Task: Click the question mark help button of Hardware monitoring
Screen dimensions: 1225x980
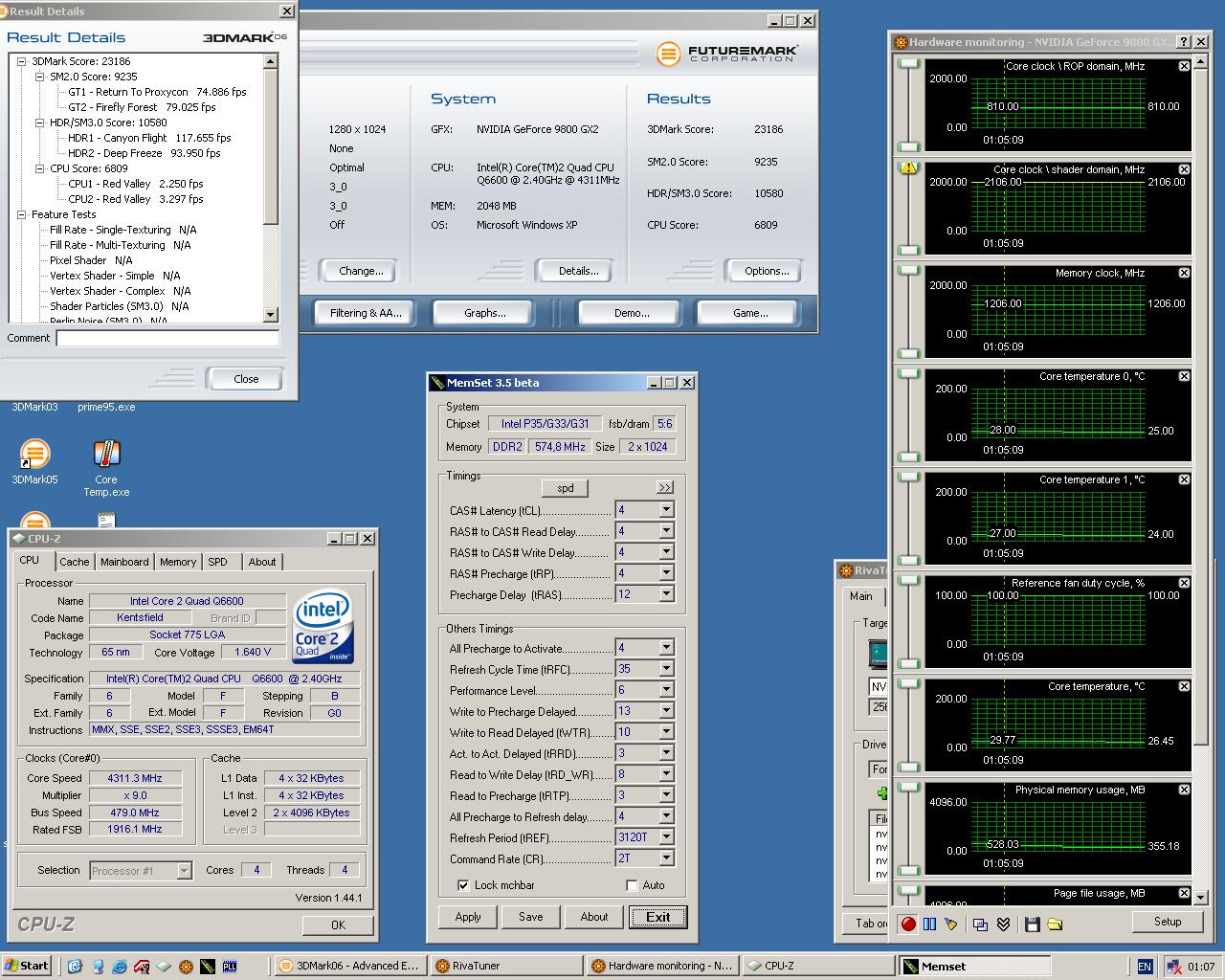Action: point(1184,42)
